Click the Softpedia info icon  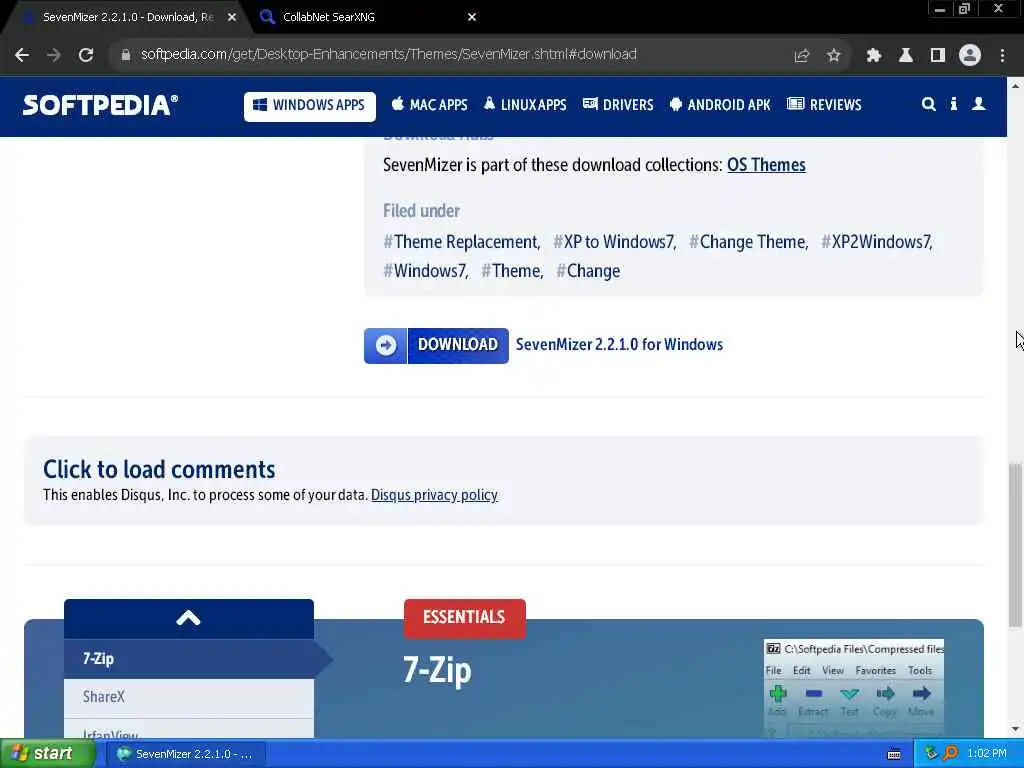coord(953,104)
